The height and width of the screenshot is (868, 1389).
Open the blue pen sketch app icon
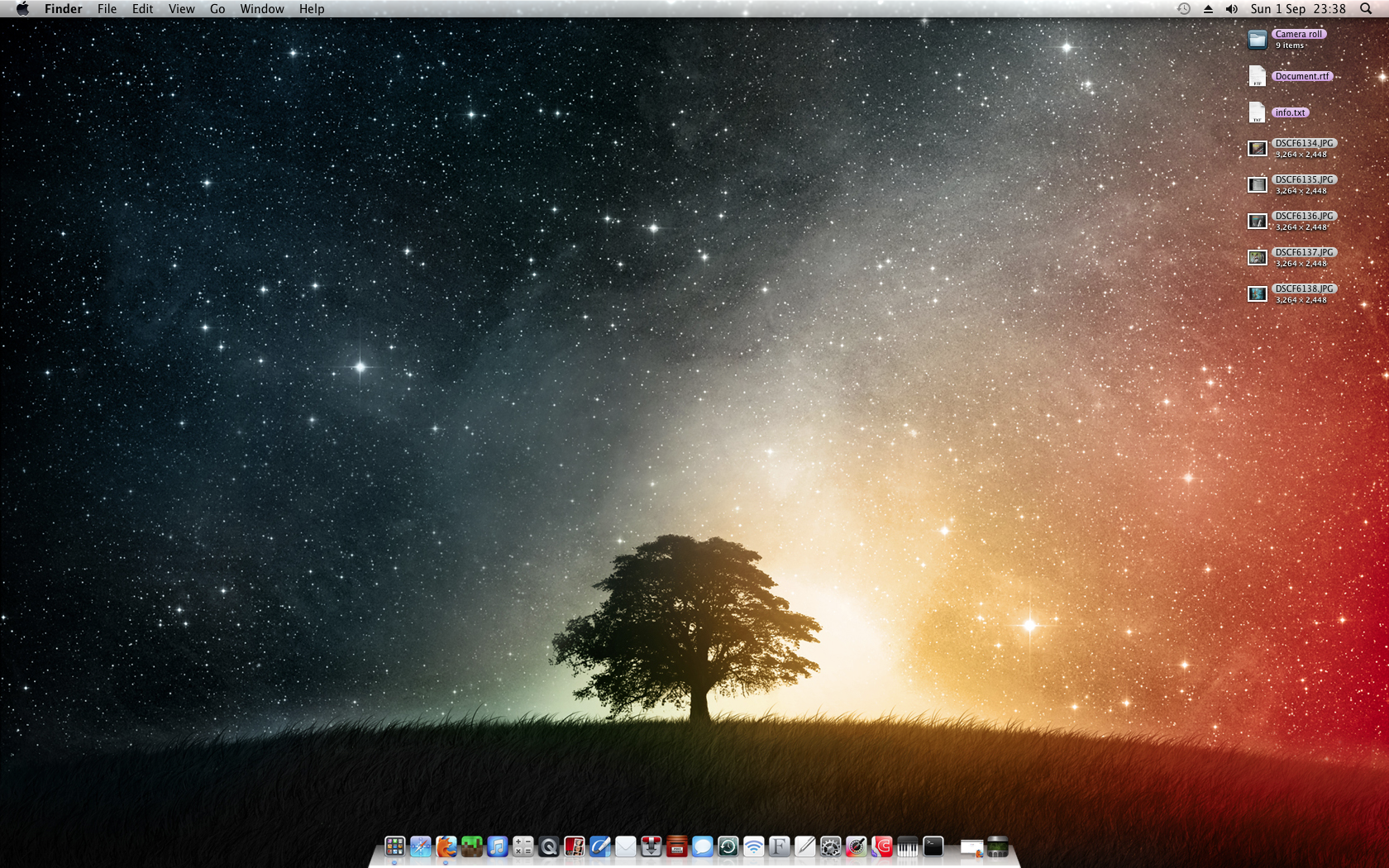point(600,847)
